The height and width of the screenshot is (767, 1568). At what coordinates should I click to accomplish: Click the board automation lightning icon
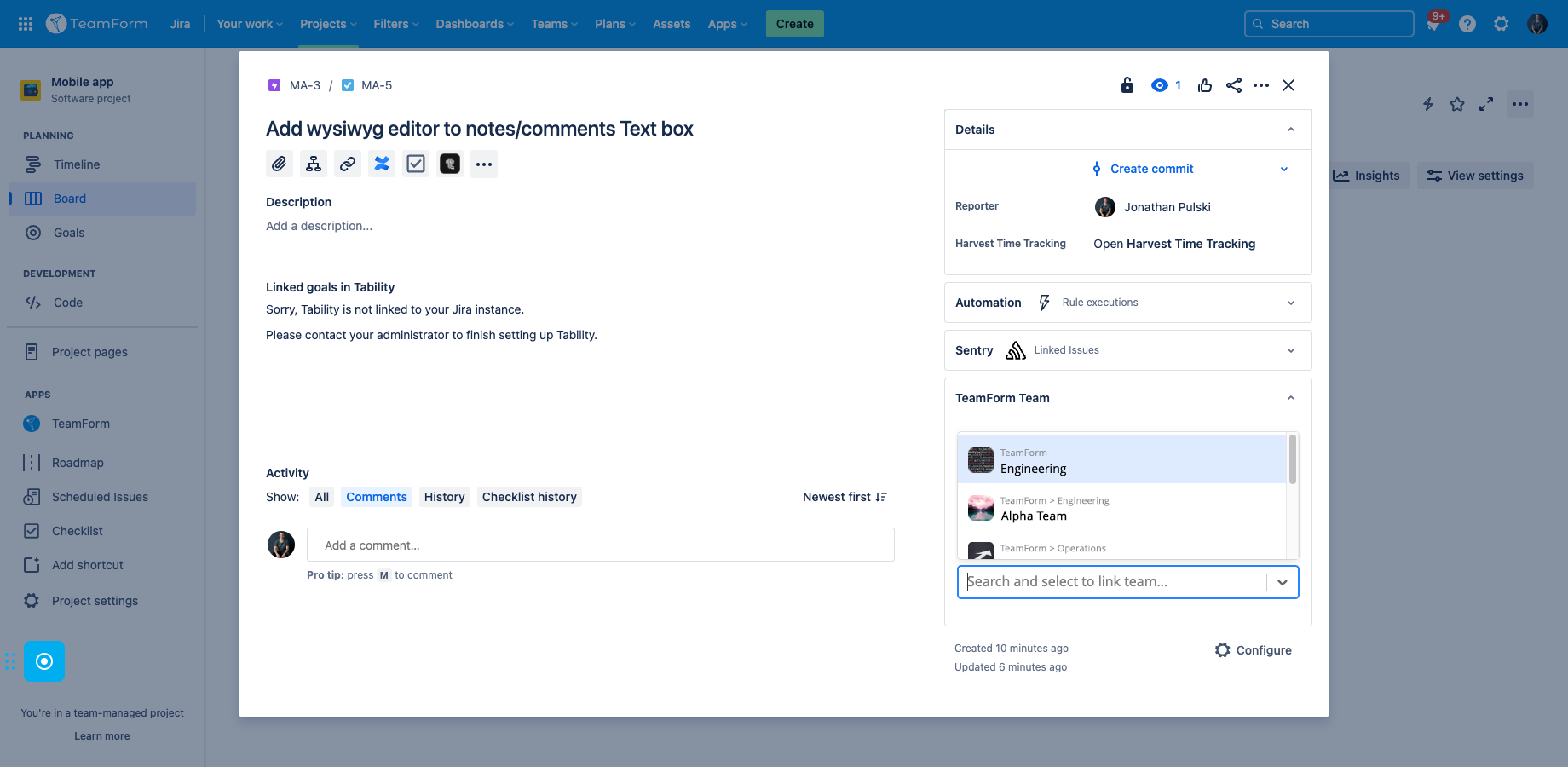(1428, 104)
